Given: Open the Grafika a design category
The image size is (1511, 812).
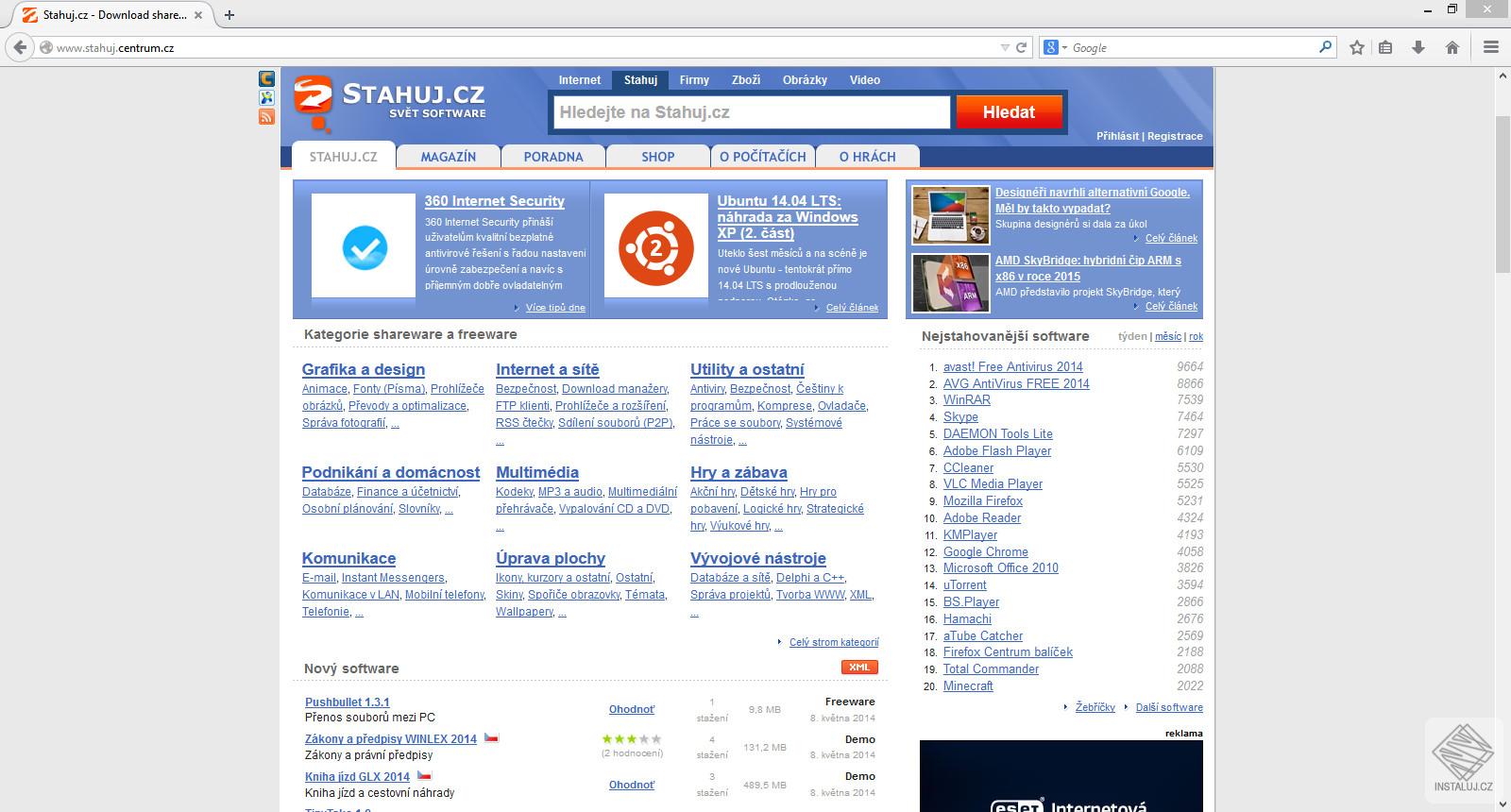Looking at the screenshot, I should (x=364, y=369).
